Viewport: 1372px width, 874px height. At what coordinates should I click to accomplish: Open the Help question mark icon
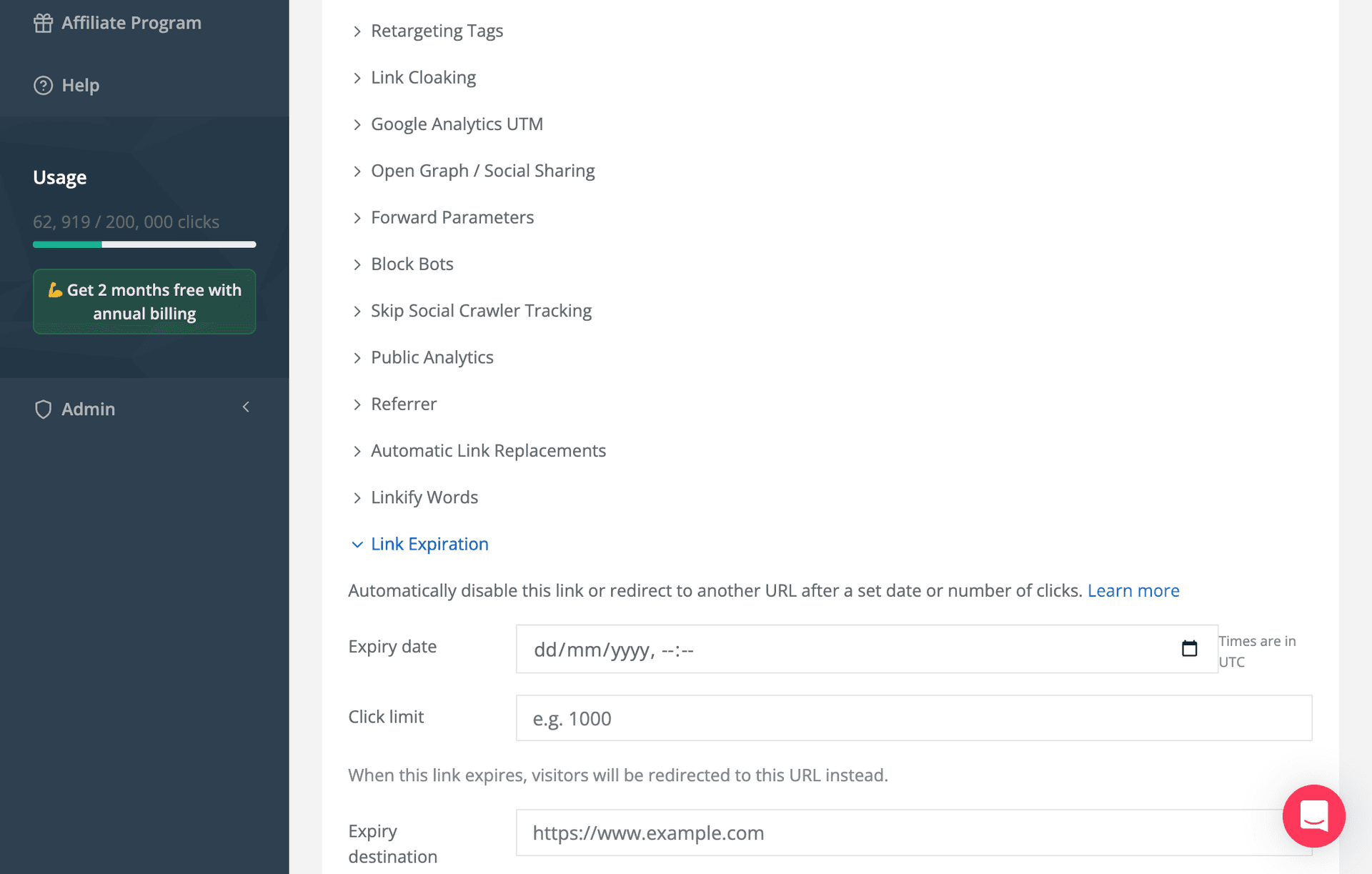point(43,85)
